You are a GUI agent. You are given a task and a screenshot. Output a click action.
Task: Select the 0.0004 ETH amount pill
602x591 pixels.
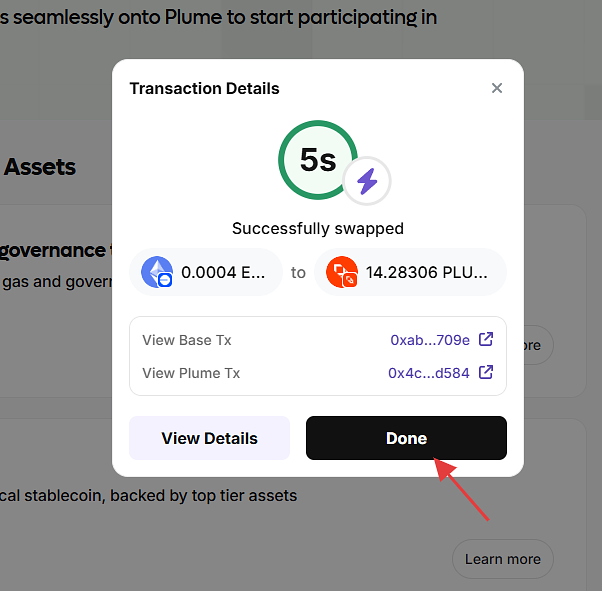(x=206, y=272)
